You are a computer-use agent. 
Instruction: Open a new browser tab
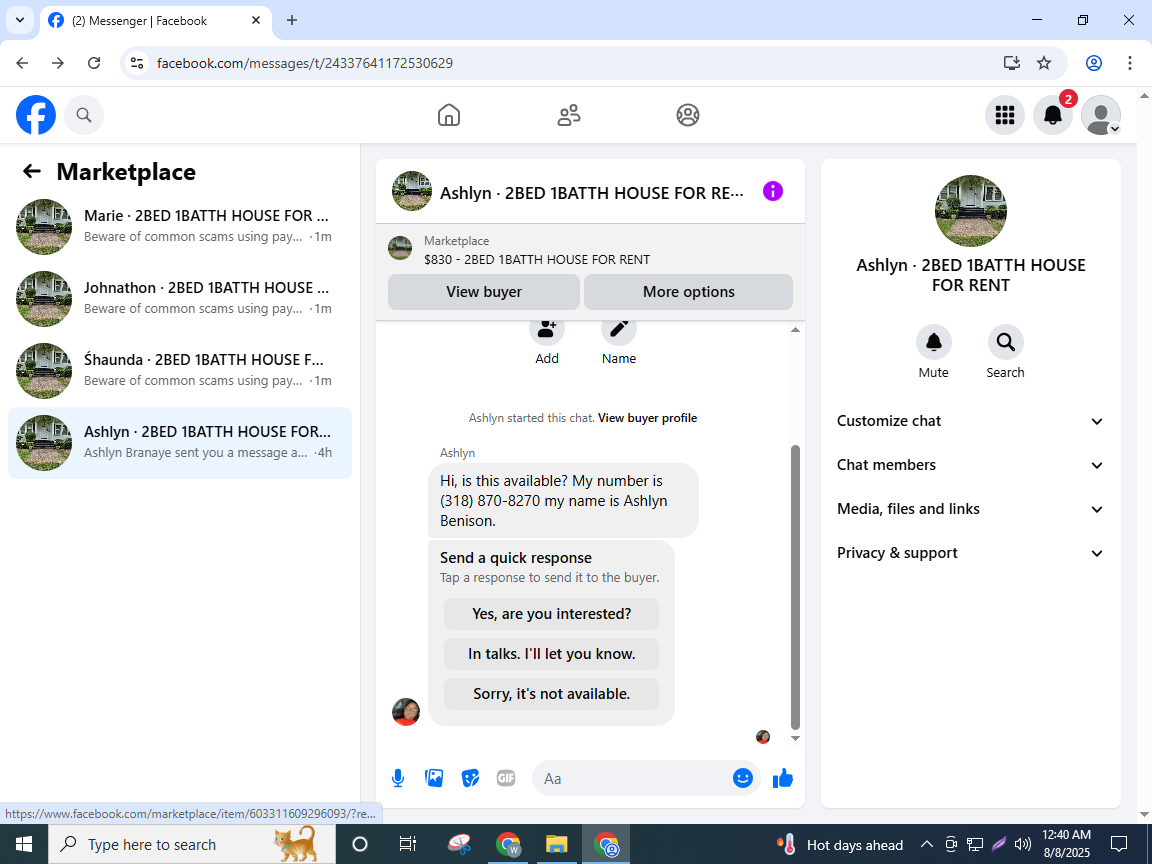(x=292, y=21)
